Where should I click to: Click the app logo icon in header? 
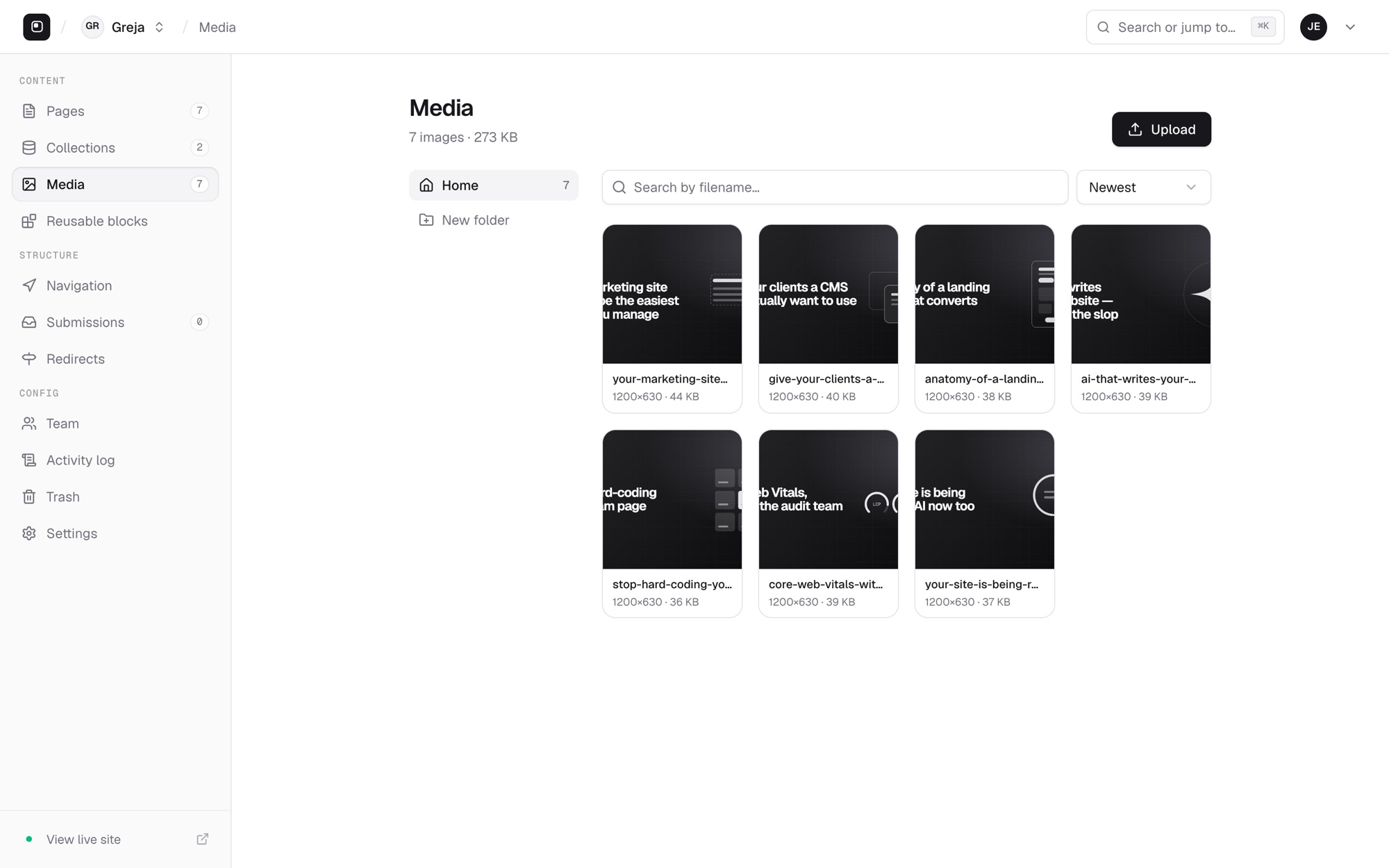[37, 27]
